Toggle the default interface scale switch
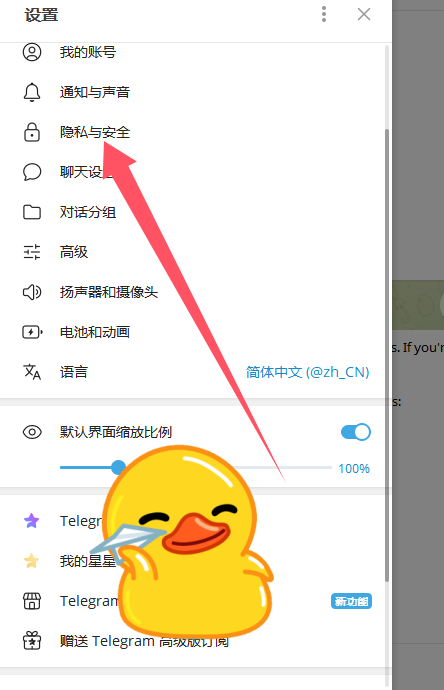444x690 pixels. [x=356, y=432]
